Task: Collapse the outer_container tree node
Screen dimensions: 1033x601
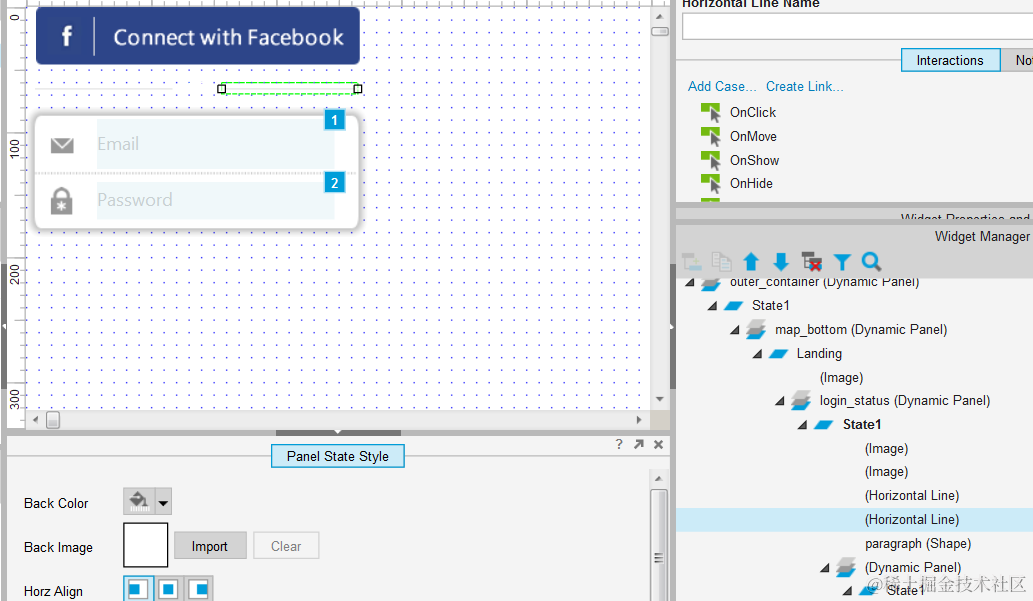Action: 690,283
